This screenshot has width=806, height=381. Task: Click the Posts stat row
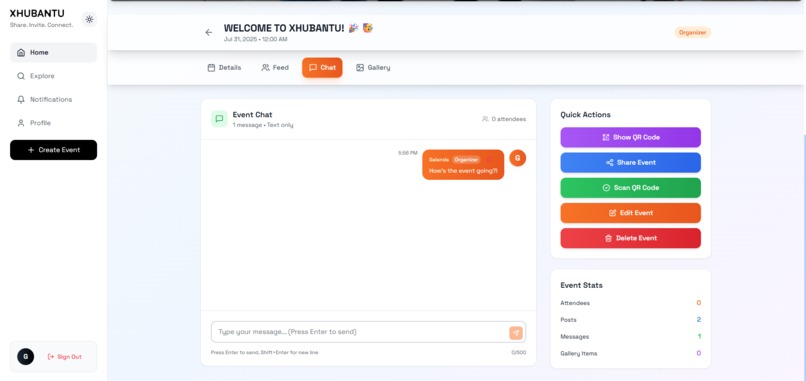(x=630, y=320)
